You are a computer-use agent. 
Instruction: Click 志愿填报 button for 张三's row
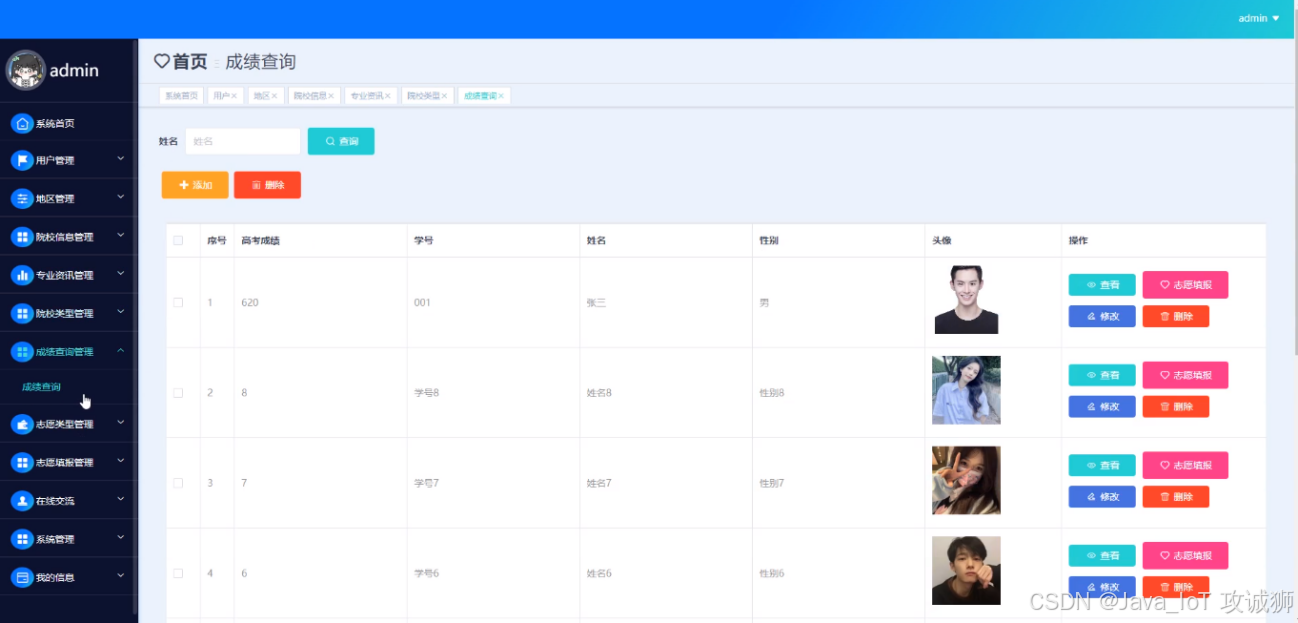(x=1185, y=285)
